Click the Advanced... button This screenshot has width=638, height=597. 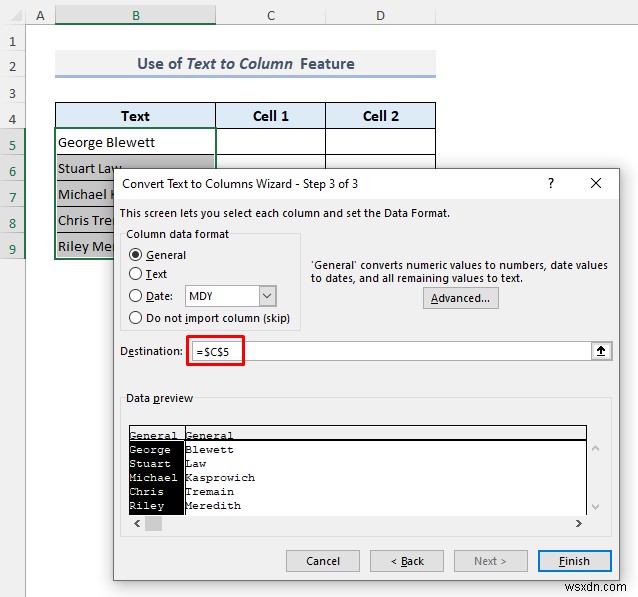click(x=461, y=298)
